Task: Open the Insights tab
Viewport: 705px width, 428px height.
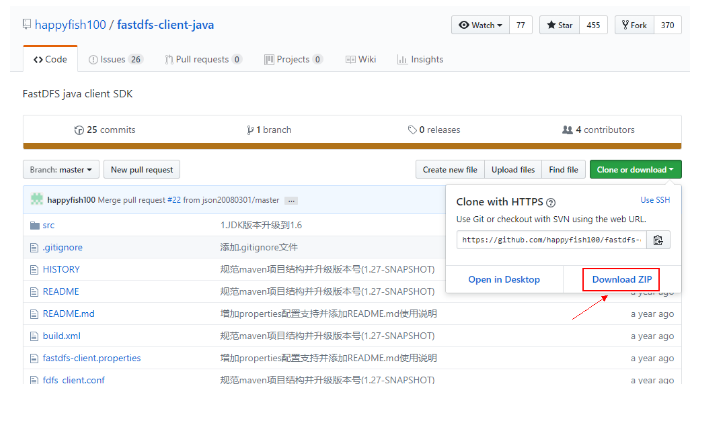Action: point(420,59)
